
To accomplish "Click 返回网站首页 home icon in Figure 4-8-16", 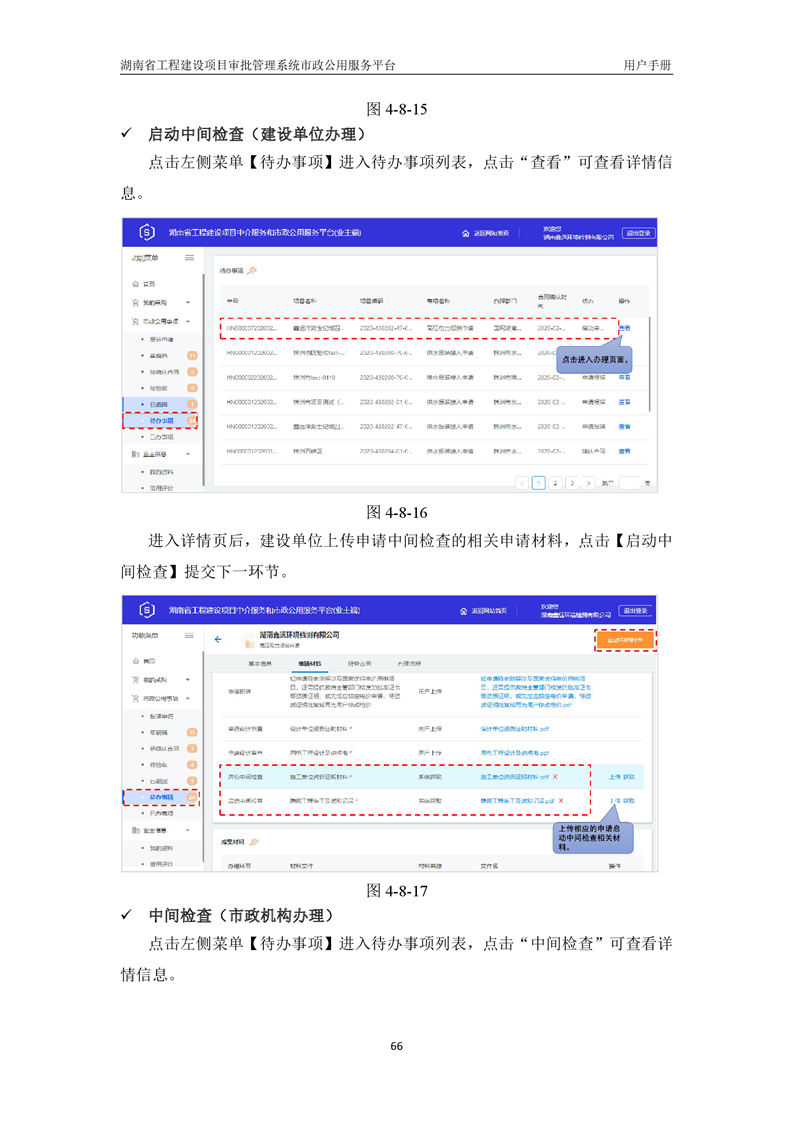I will (466, 233).
